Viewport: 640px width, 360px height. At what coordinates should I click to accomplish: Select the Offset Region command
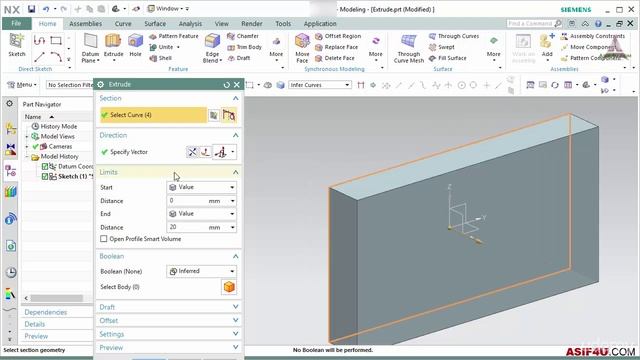[x=338, y=36]
